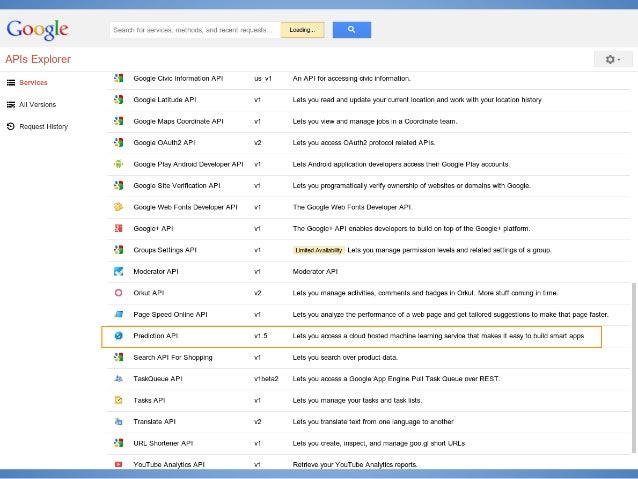Open Google OAuth2 API
Image resolution: width=638 pixels, height=479 pixels.
164,142
